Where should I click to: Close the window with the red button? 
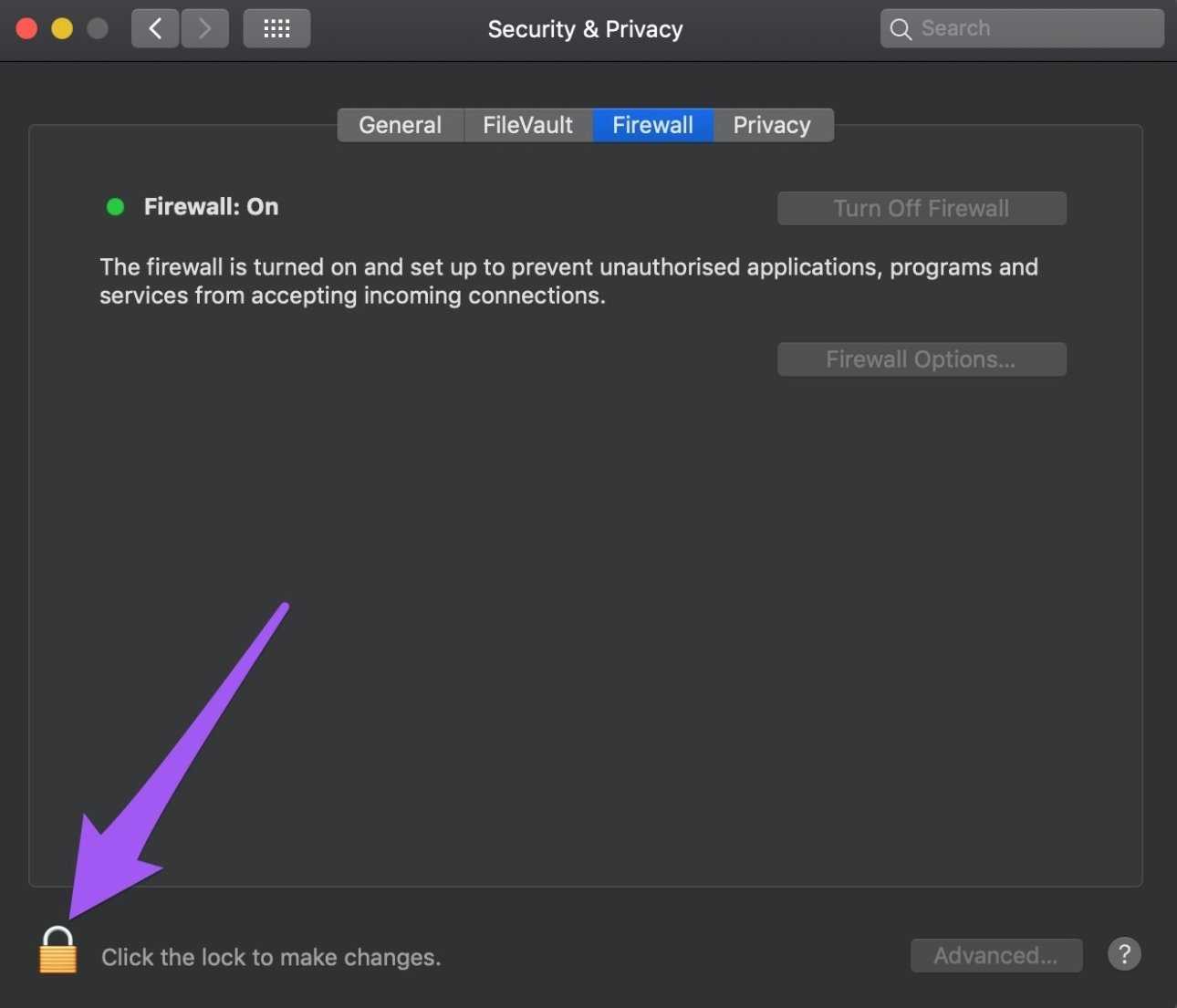(26, 28)
